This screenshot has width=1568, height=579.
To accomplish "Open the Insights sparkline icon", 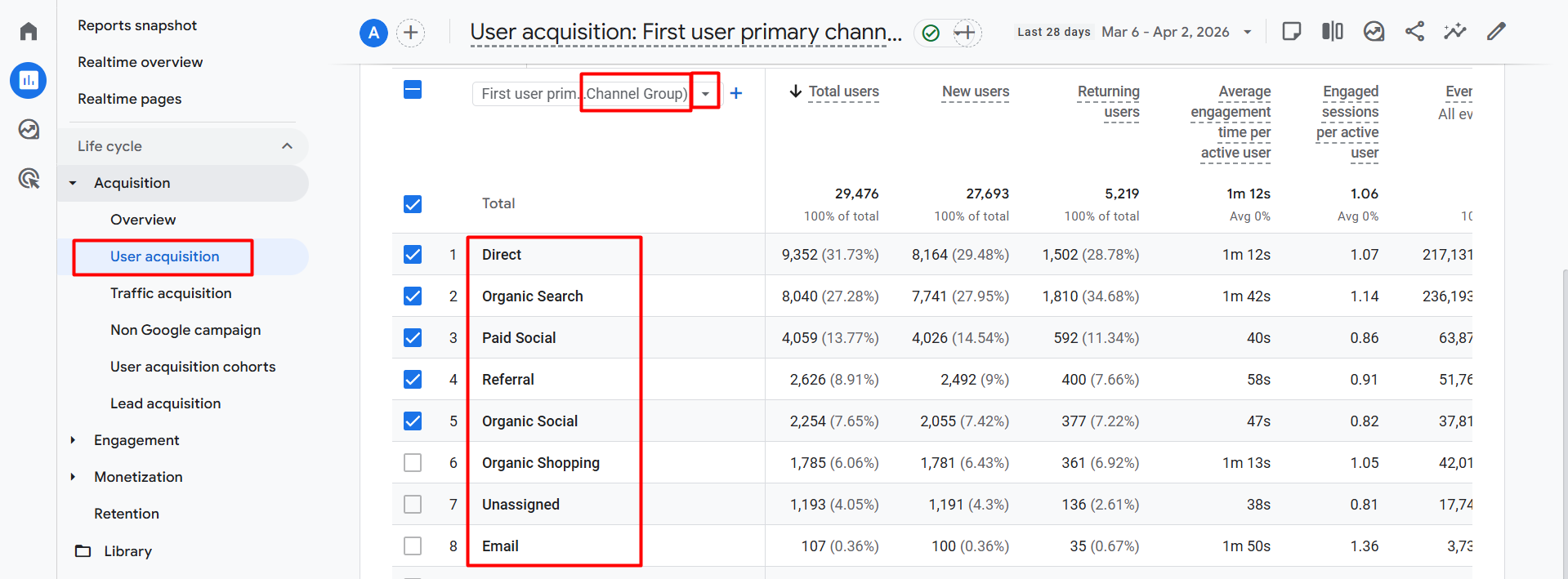I will (1454, 31).
